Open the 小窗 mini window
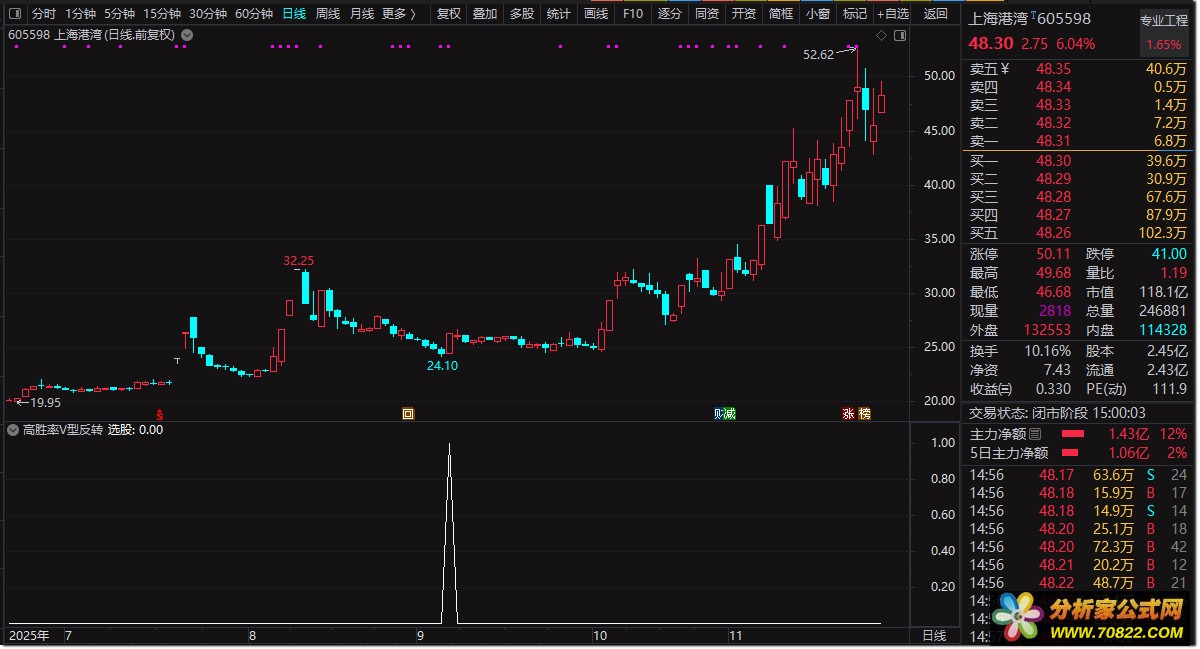 pos(818,14)
